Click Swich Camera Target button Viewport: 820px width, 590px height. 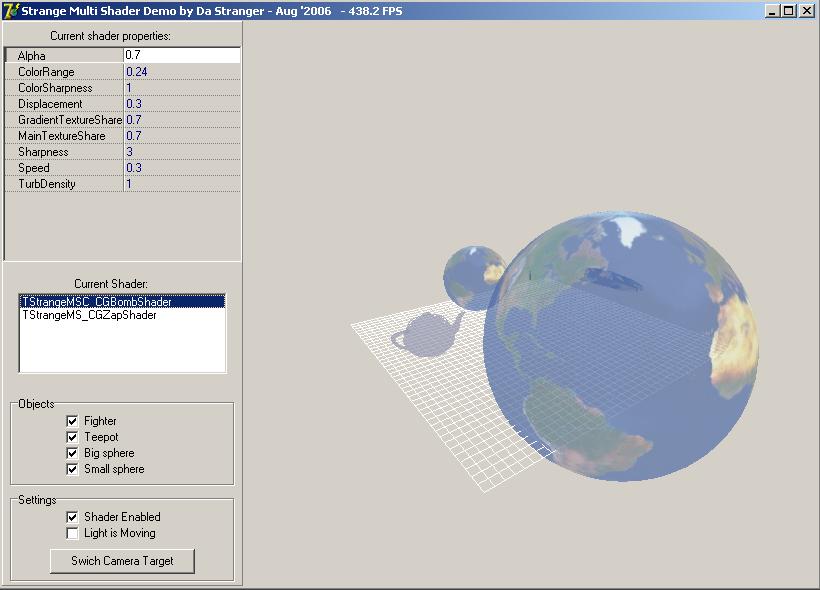click(122, 561)
